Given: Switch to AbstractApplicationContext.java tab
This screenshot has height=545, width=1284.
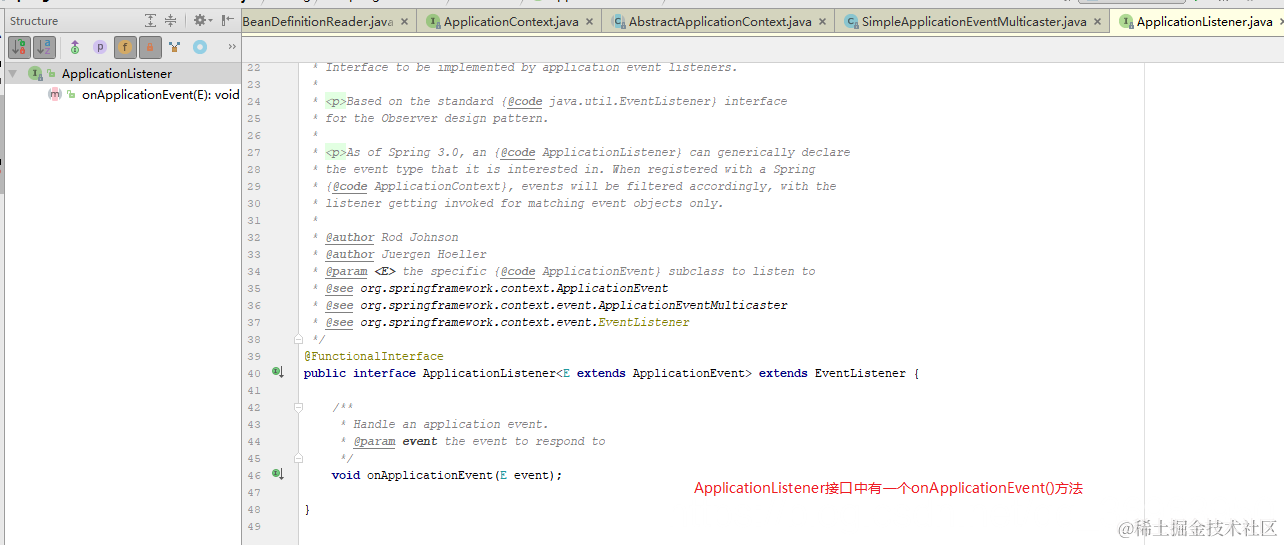Looking at the screenshot, I should pos(719,21).
